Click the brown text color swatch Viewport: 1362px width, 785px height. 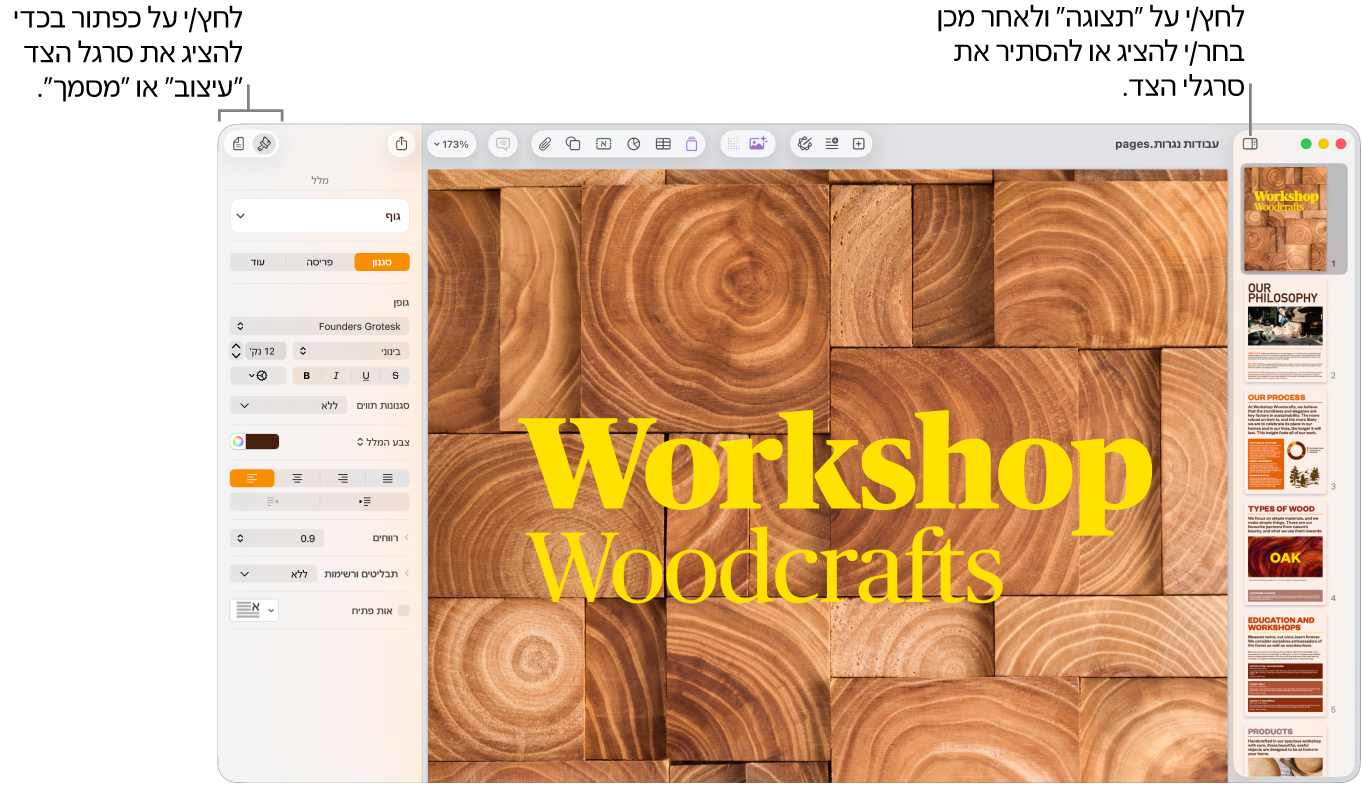click(x=263, y=441)
